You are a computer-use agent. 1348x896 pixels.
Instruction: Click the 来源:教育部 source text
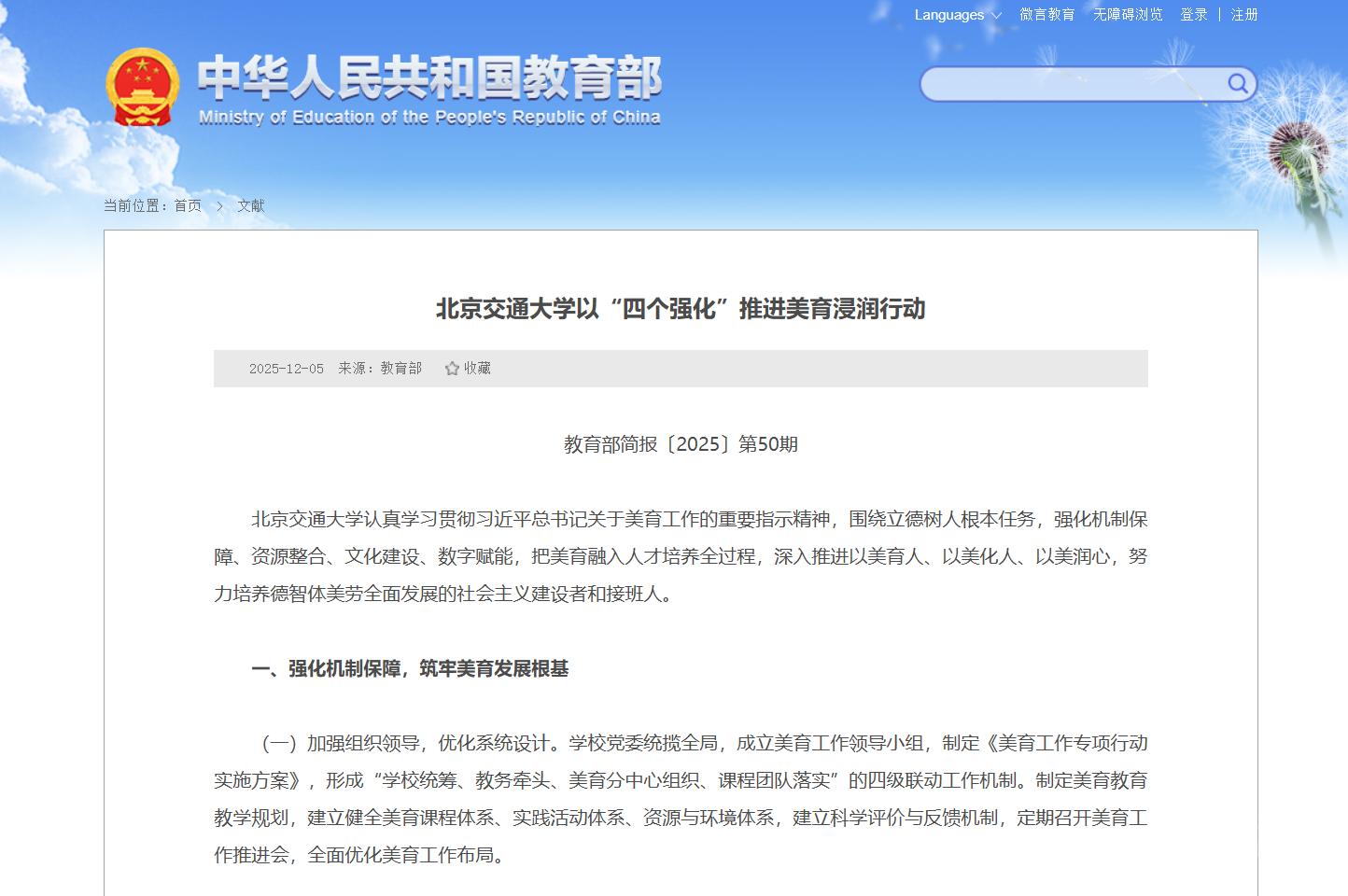[x=380, y=369]
